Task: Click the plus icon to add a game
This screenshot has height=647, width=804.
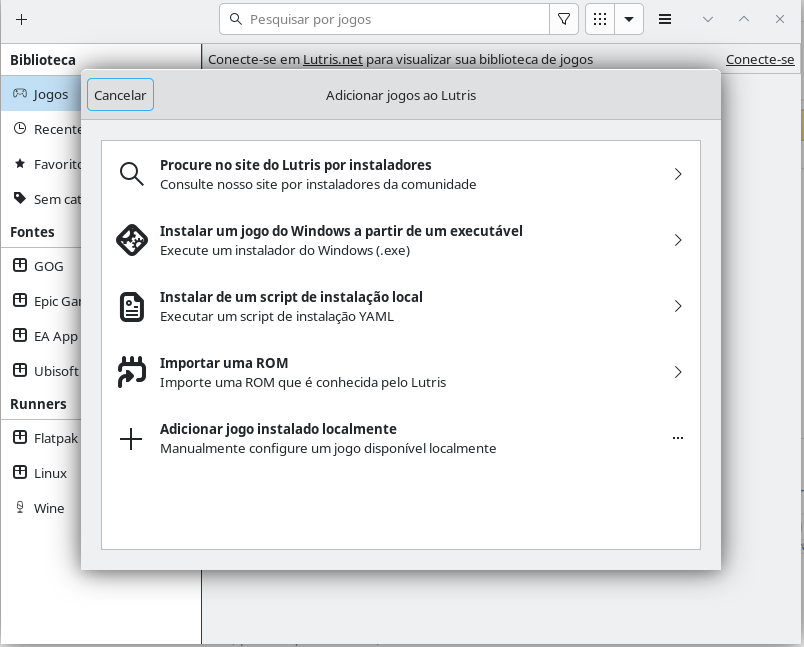Action: click(x=22, y=19)
